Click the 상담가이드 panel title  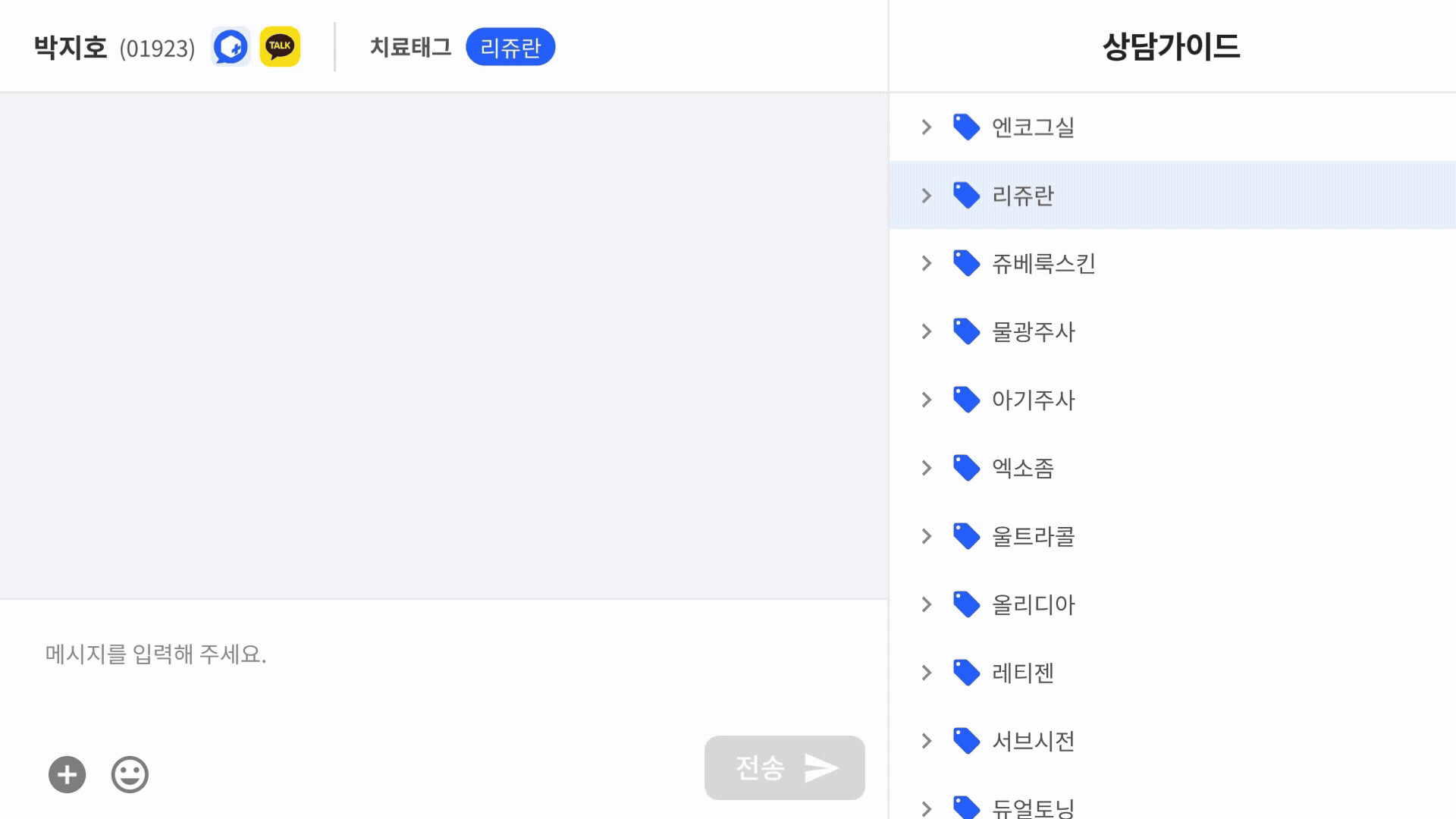coord(1172,45)
